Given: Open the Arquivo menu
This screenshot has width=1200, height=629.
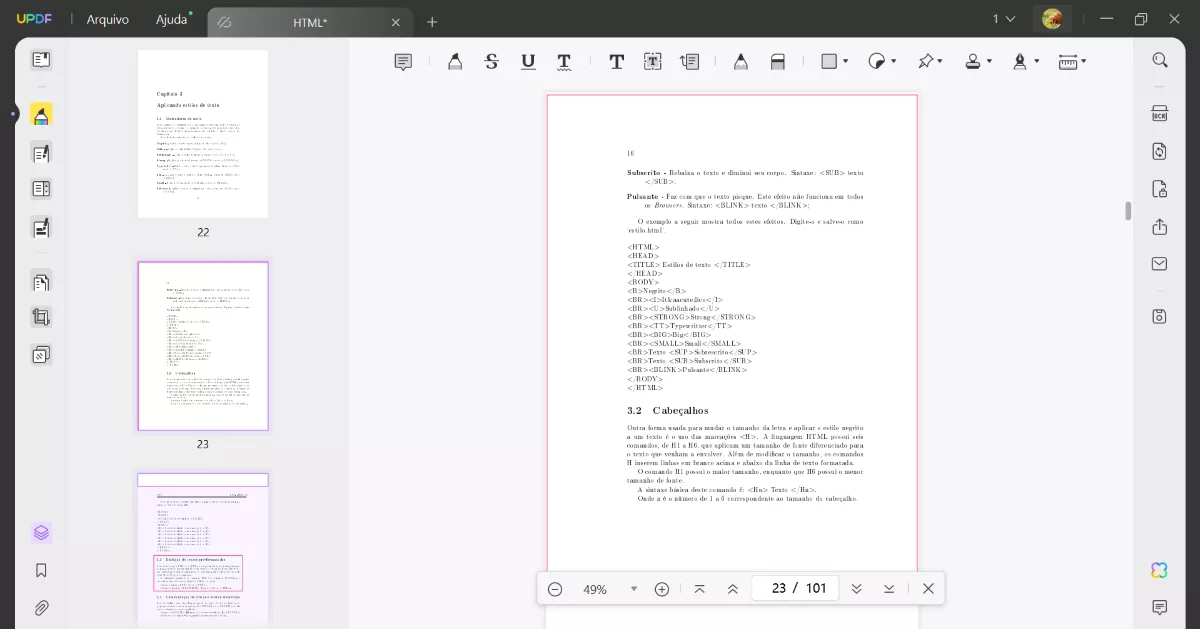Looking at the screenshot, I should (107, 19).
